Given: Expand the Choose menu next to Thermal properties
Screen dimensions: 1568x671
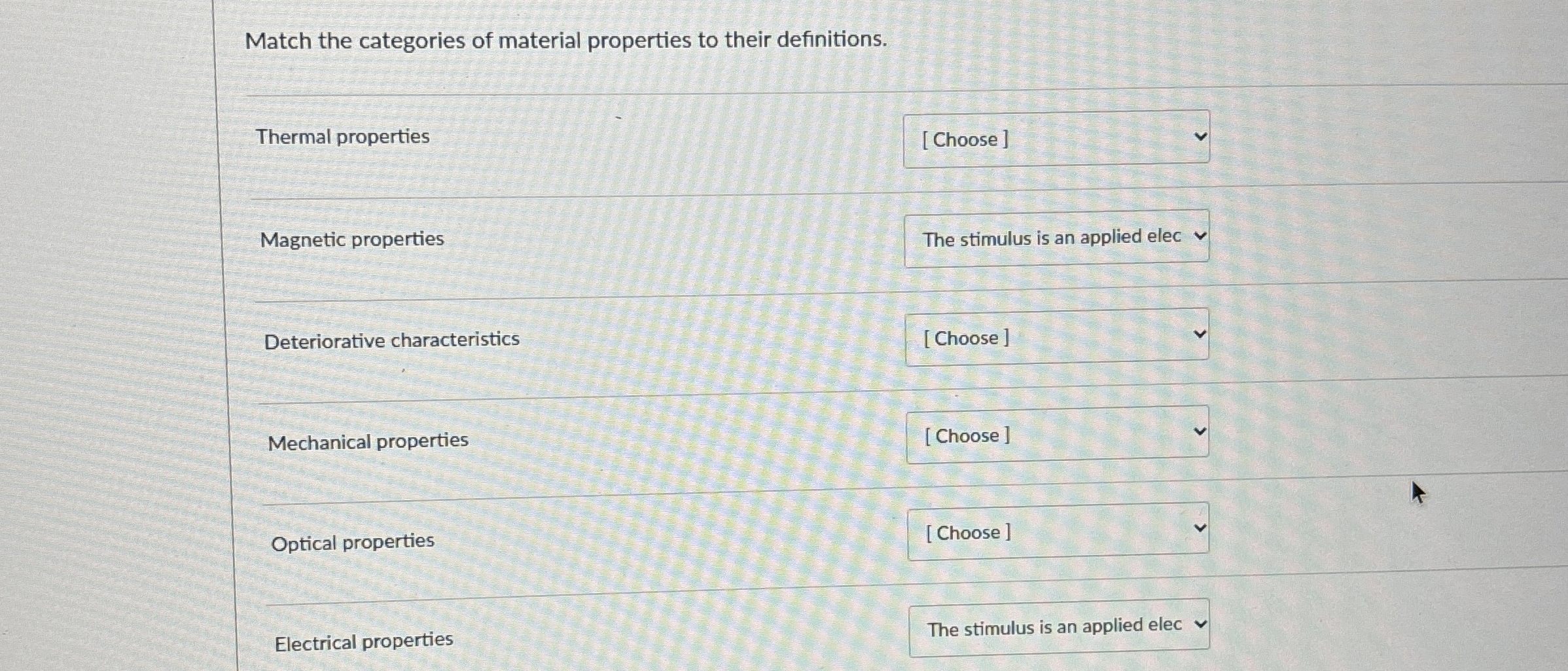Looking at the screenshot, I should [1056, 137].
